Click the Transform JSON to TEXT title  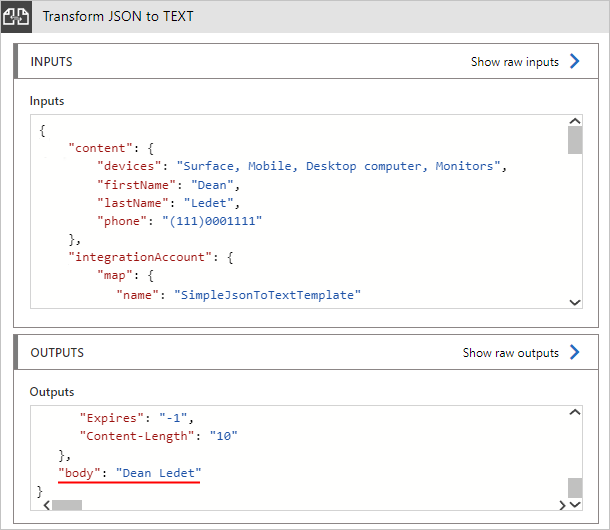[x=118, y=17]
